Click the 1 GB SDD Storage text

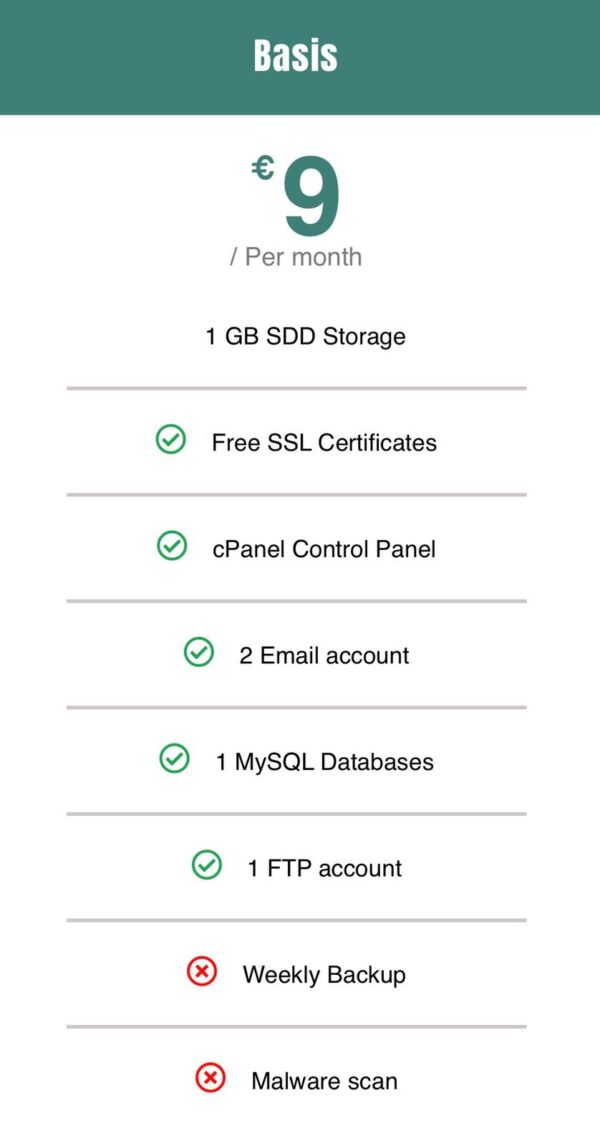pos(305,337)
